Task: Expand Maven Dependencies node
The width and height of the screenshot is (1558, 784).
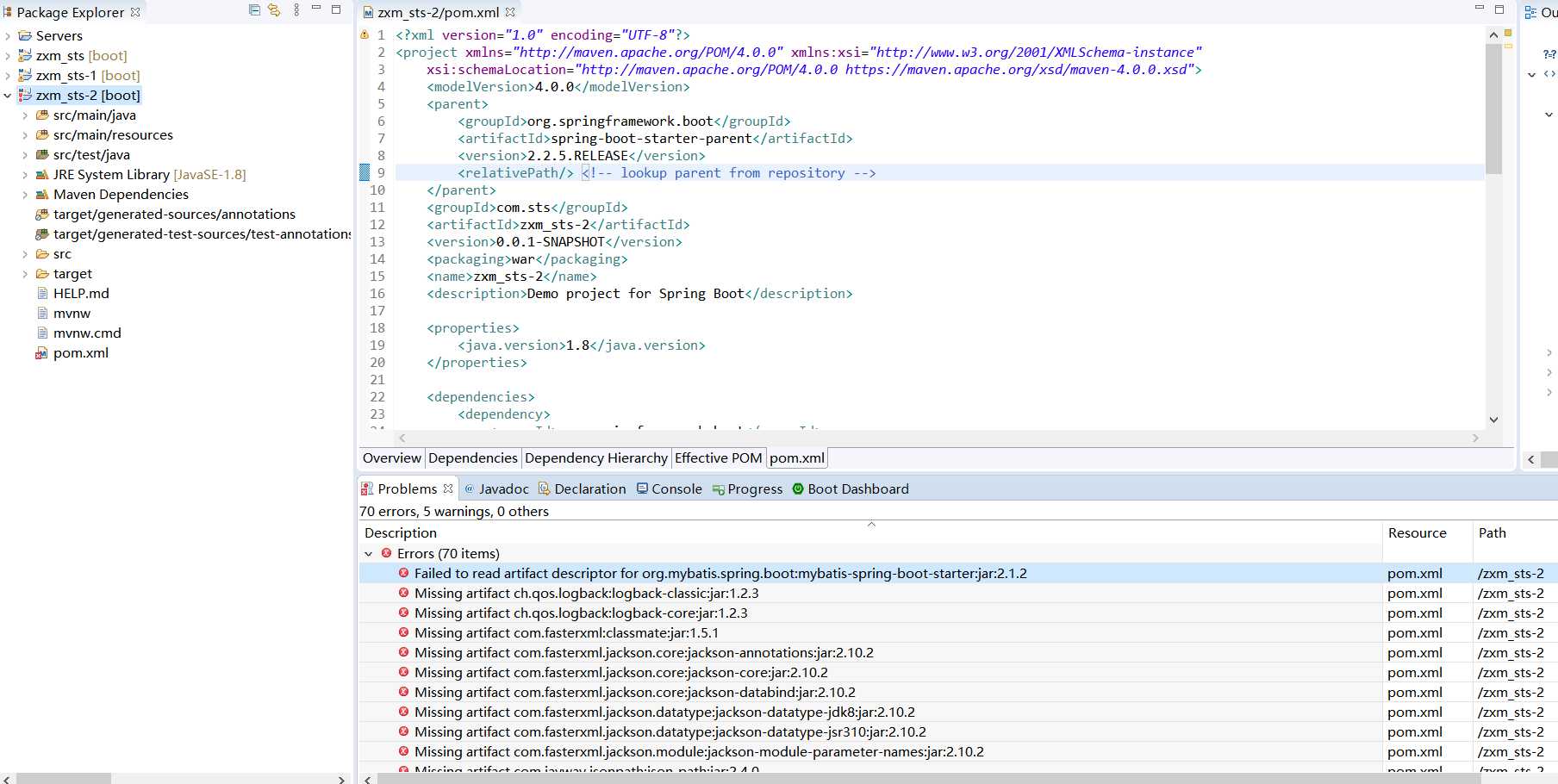Action: click(x=25, y=195)
